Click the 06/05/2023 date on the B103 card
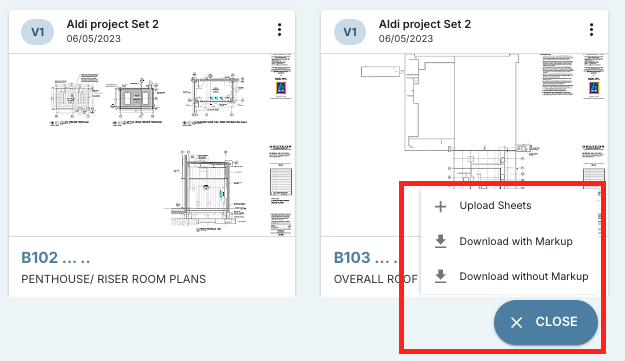Viewport: 625px width, 361px height. (405, 39)
